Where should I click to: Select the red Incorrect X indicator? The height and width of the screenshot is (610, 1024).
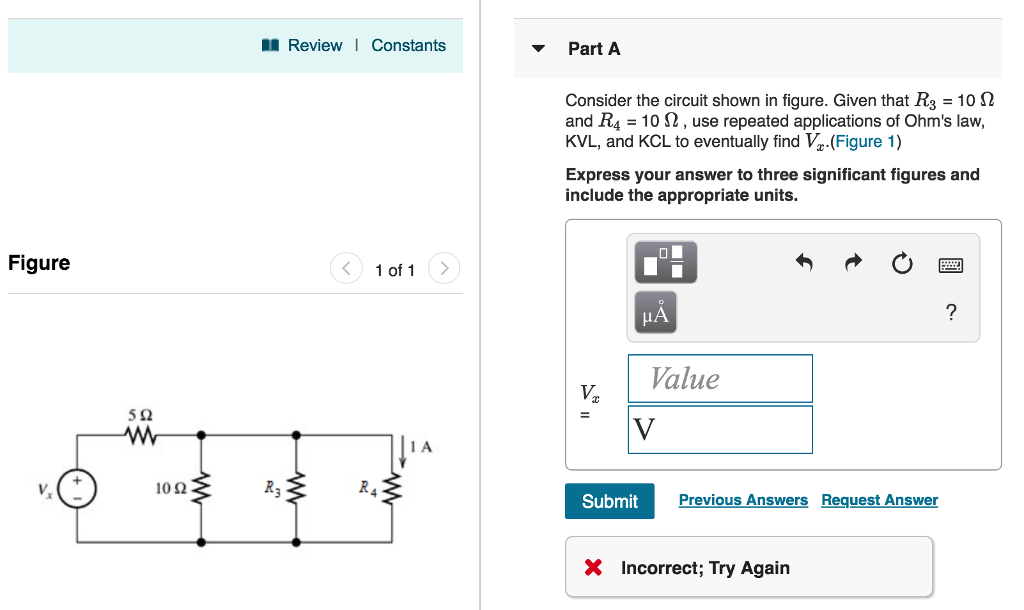592,567
